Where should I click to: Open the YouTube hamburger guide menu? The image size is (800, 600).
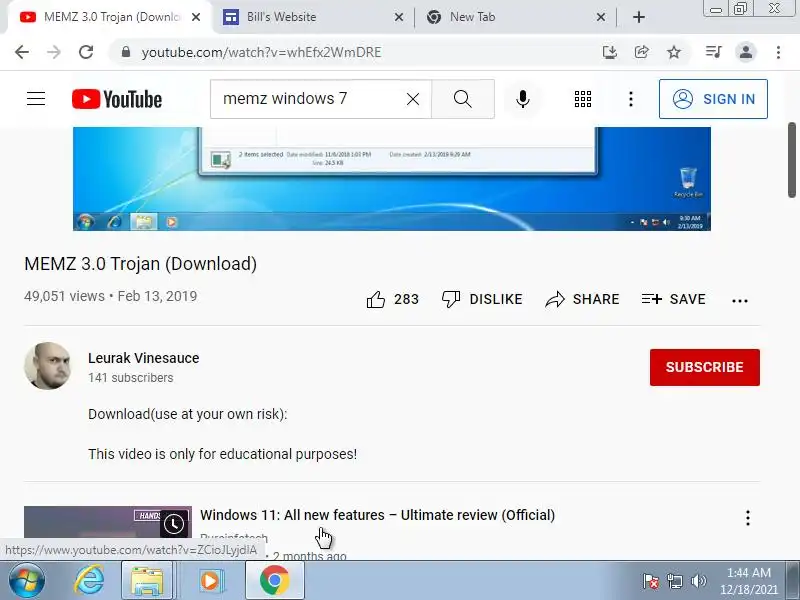(x=36, y=98)
